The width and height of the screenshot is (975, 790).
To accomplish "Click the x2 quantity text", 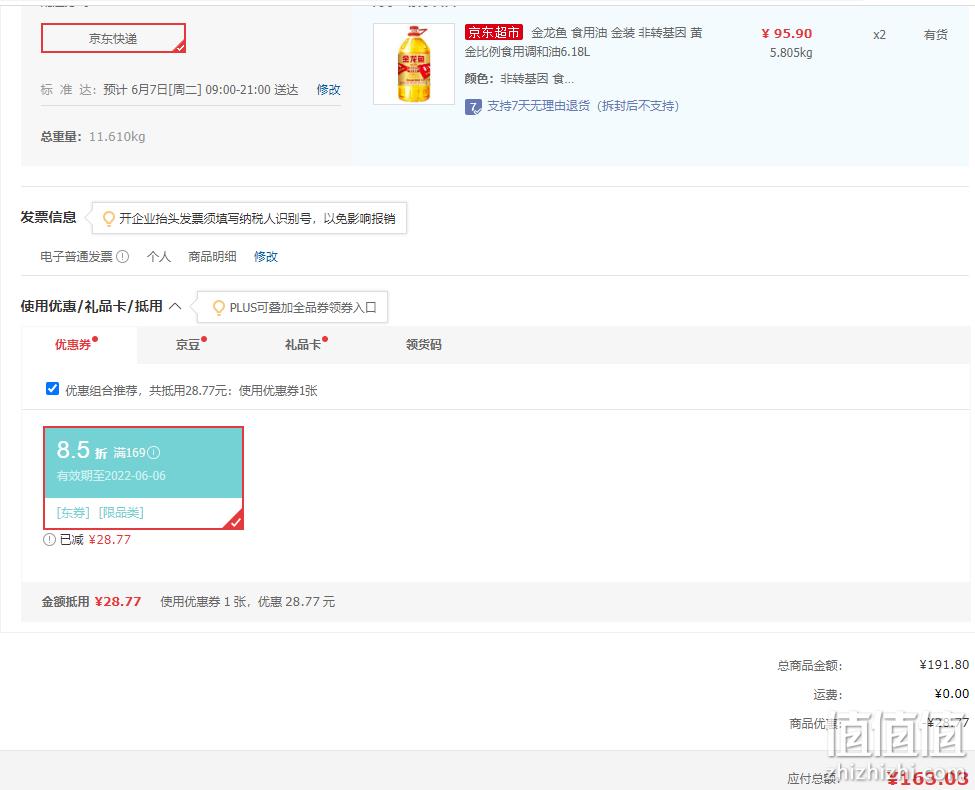I will pyautogui.click(x=879, y=35).
